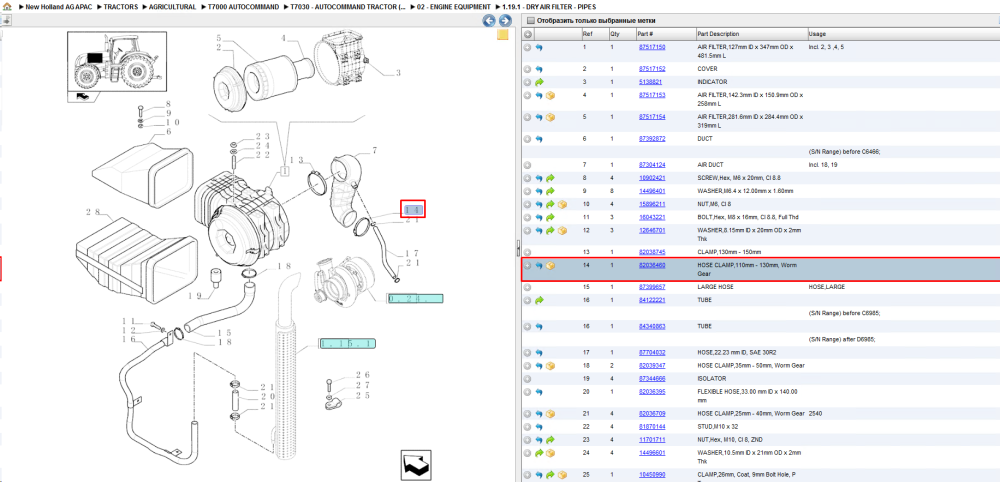The image size is (1000, 482).
Task: Click the header plus icon to add all parts
Action: 528,34
